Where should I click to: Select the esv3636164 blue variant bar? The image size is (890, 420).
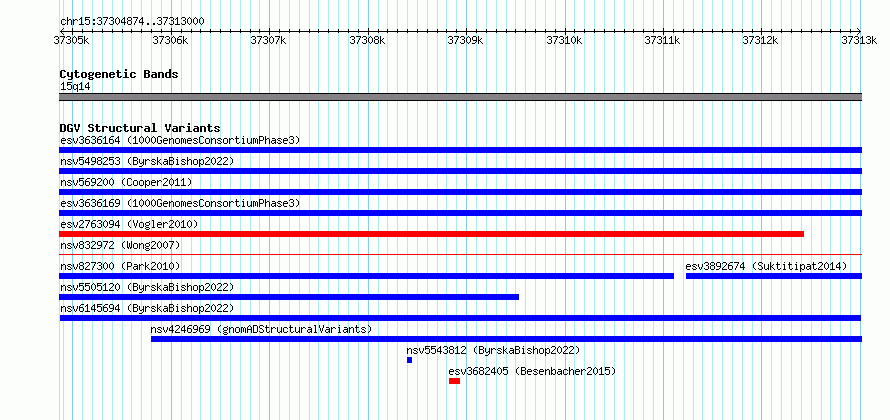click(460, 150)
